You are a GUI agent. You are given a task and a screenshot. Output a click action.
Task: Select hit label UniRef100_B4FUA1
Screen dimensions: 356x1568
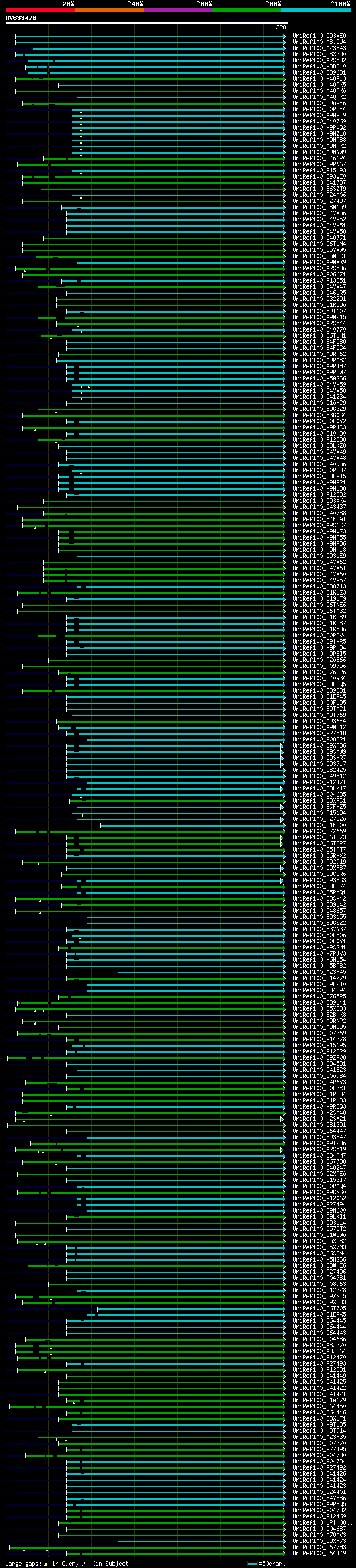tap(319, 519)
